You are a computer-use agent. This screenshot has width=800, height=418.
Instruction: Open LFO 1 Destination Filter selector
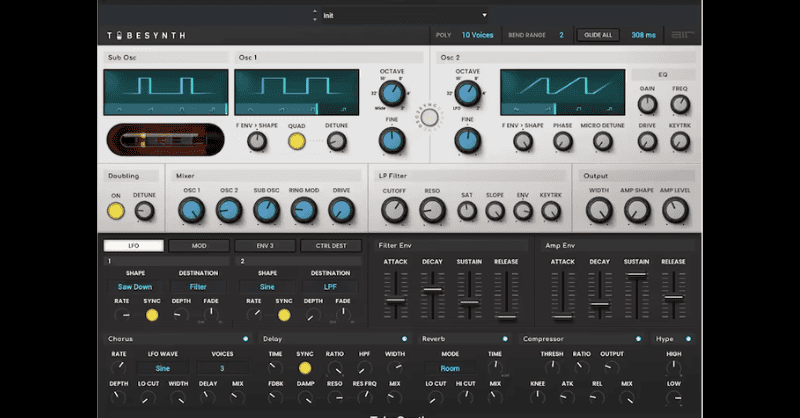click(198, 287)
